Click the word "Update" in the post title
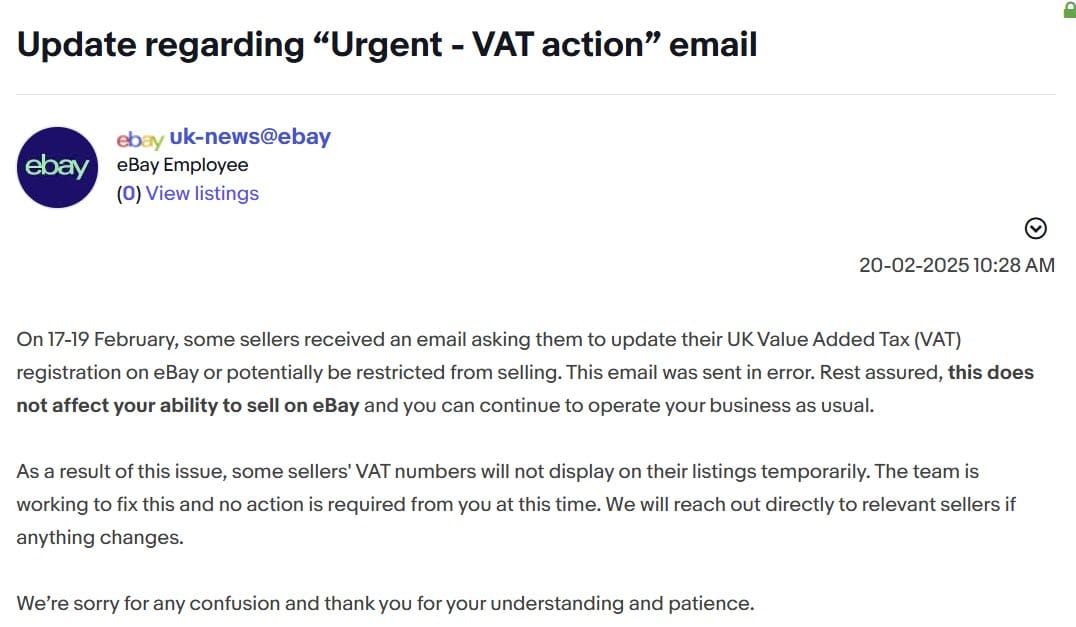Screen dimensions: 1076x627 click(77, 45)
